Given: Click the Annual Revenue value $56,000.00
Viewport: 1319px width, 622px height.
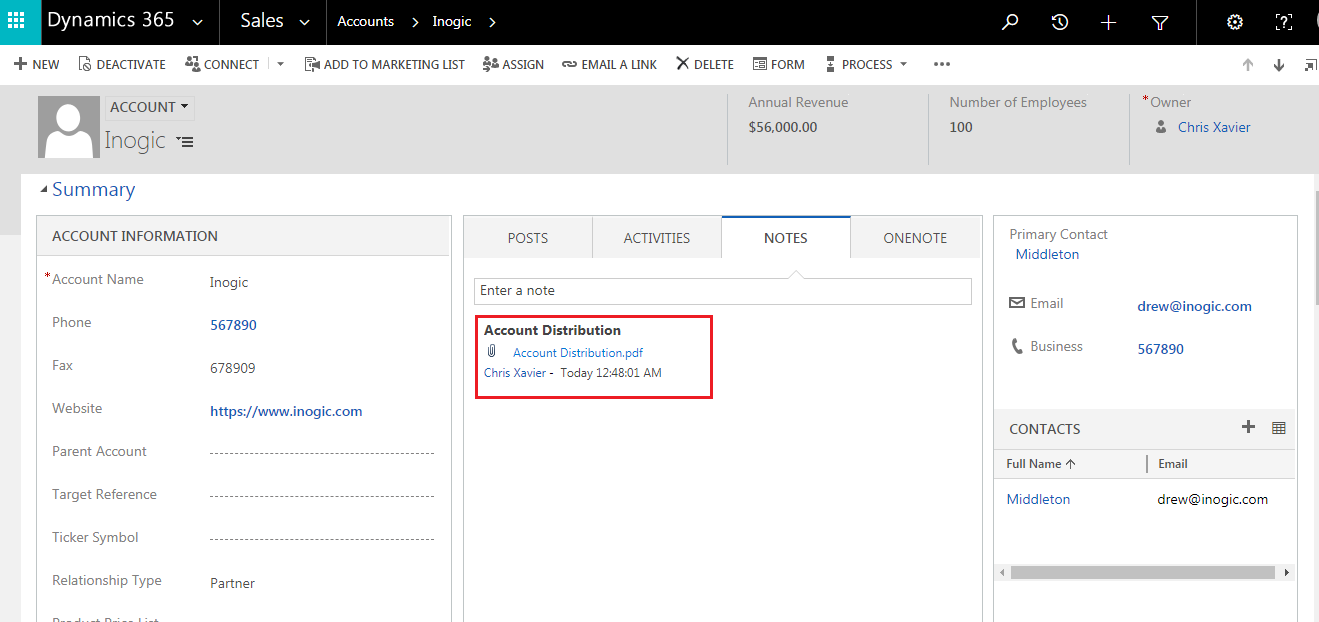Looking at the screenshot, I should 782,127.
